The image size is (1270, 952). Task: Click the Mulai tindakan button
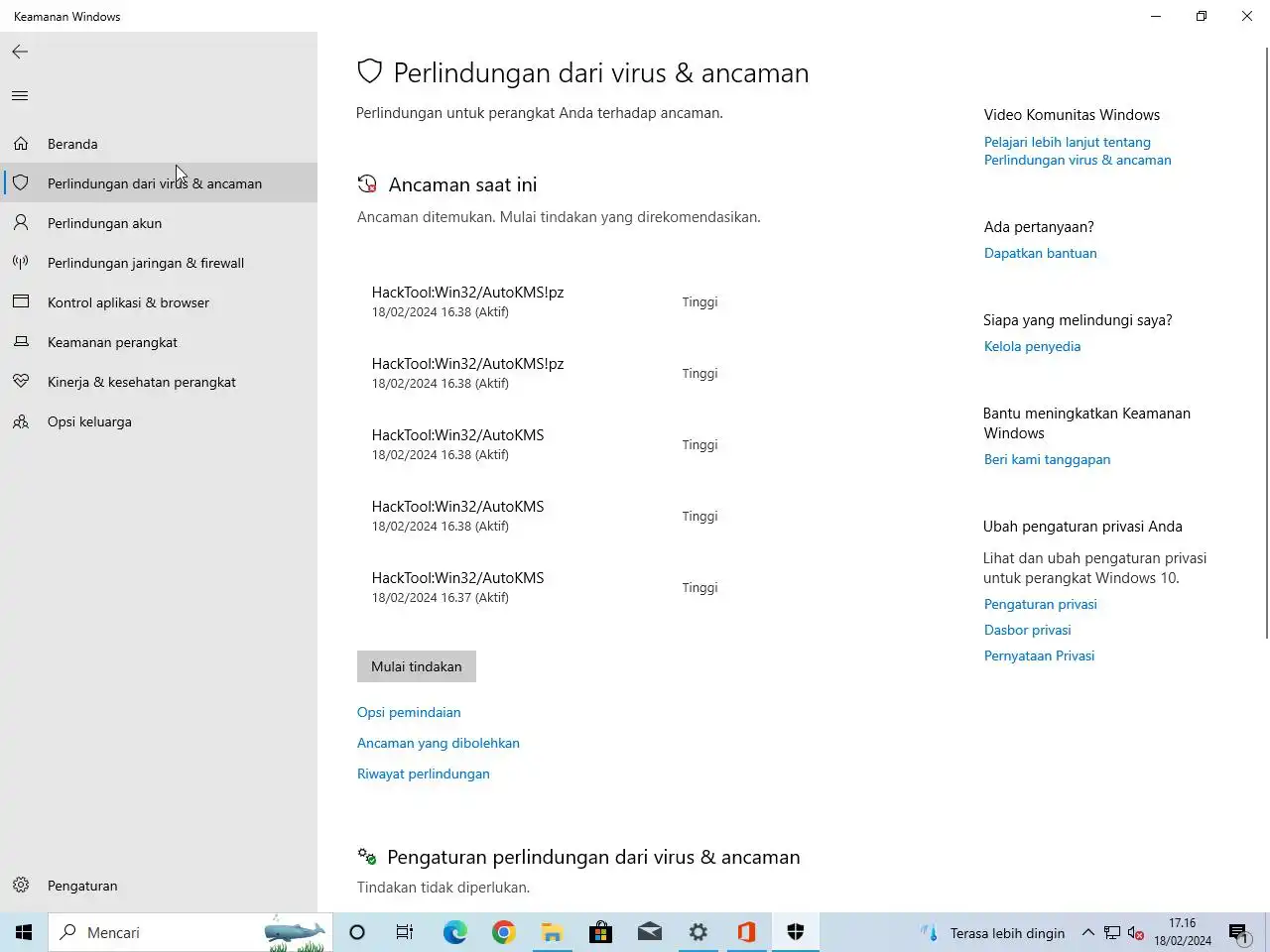click(x=417, y=666)
